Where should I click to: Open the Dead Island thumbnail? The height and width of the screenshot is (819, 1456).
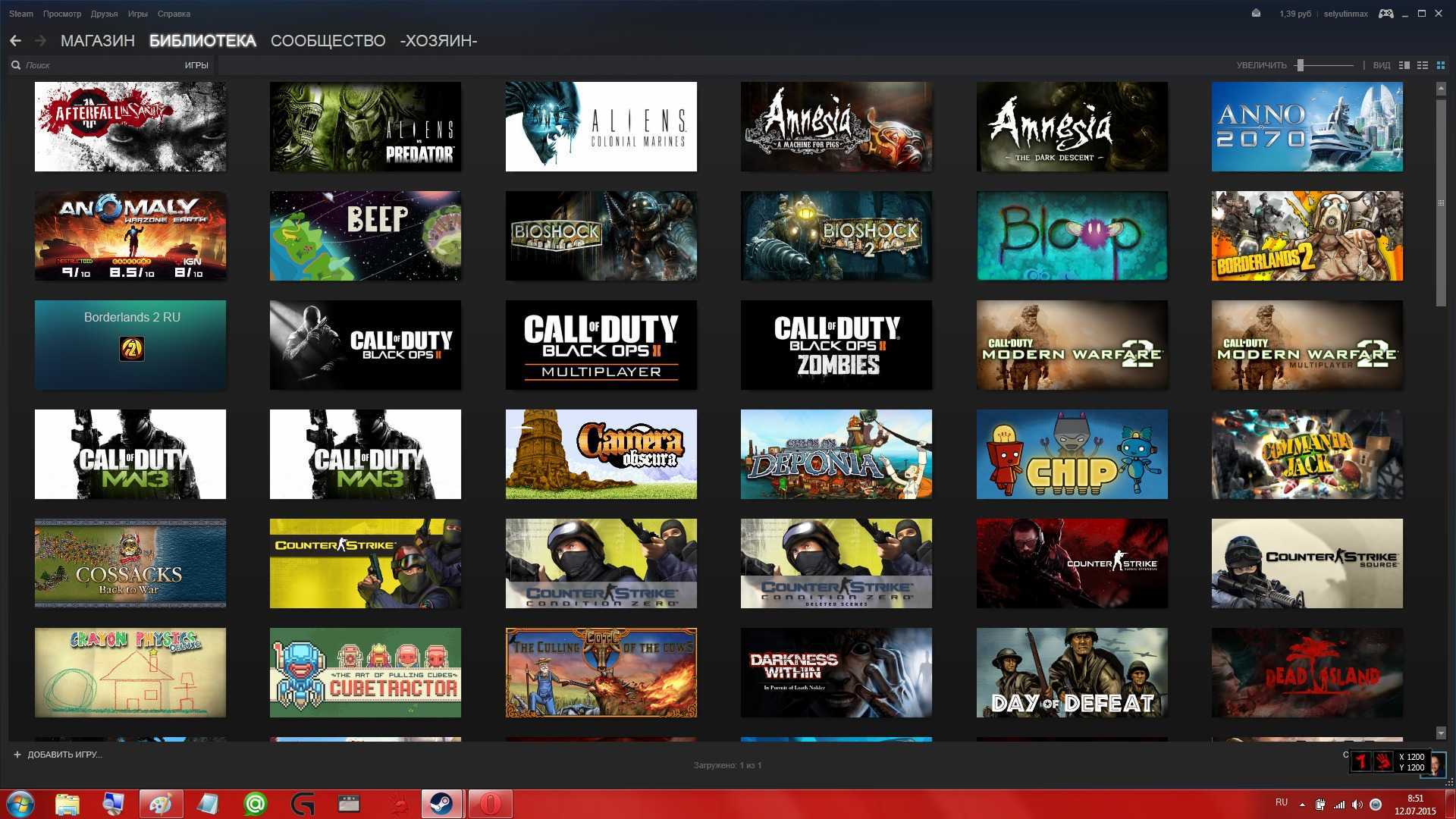pyautogui.click(x=1307, y=673)
